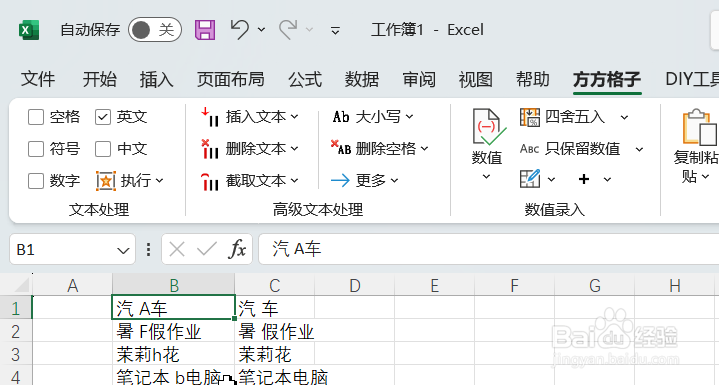Click the formula bar Enter checkmark icon

(x=207, y=249)
